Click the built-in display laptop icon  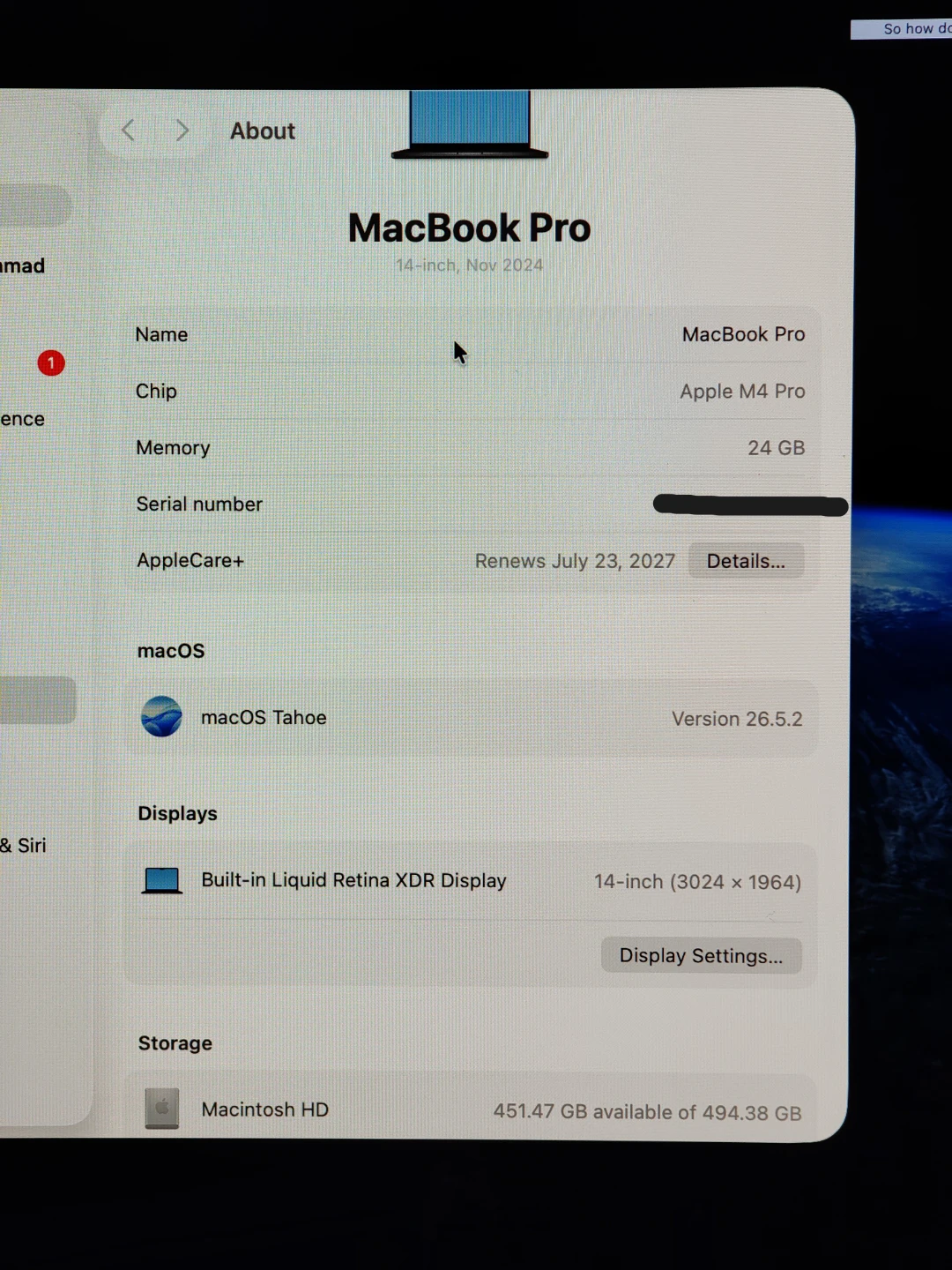[162, 880]
